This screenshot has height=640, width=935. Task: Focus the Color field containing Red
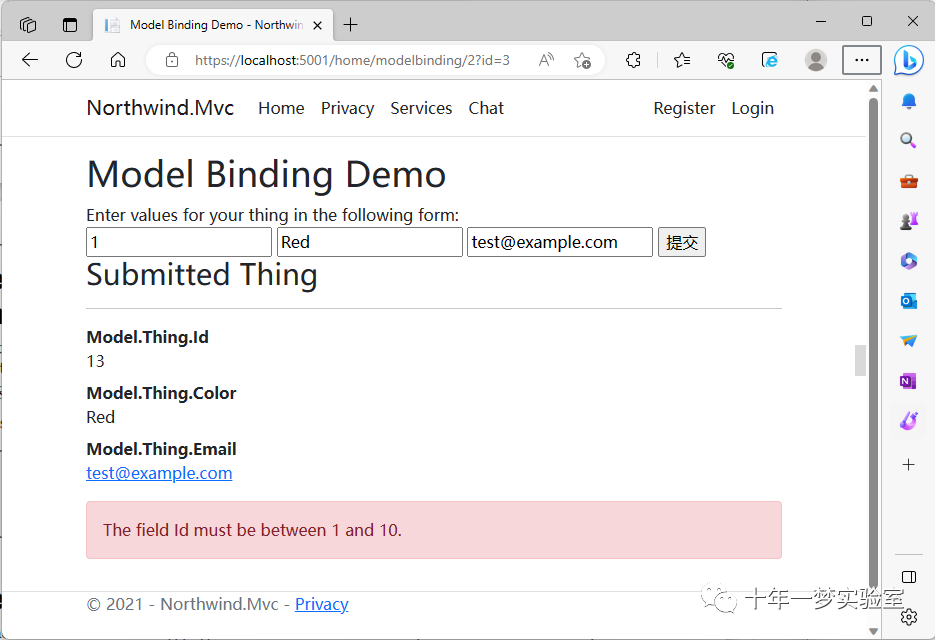[x=370, y=242]
